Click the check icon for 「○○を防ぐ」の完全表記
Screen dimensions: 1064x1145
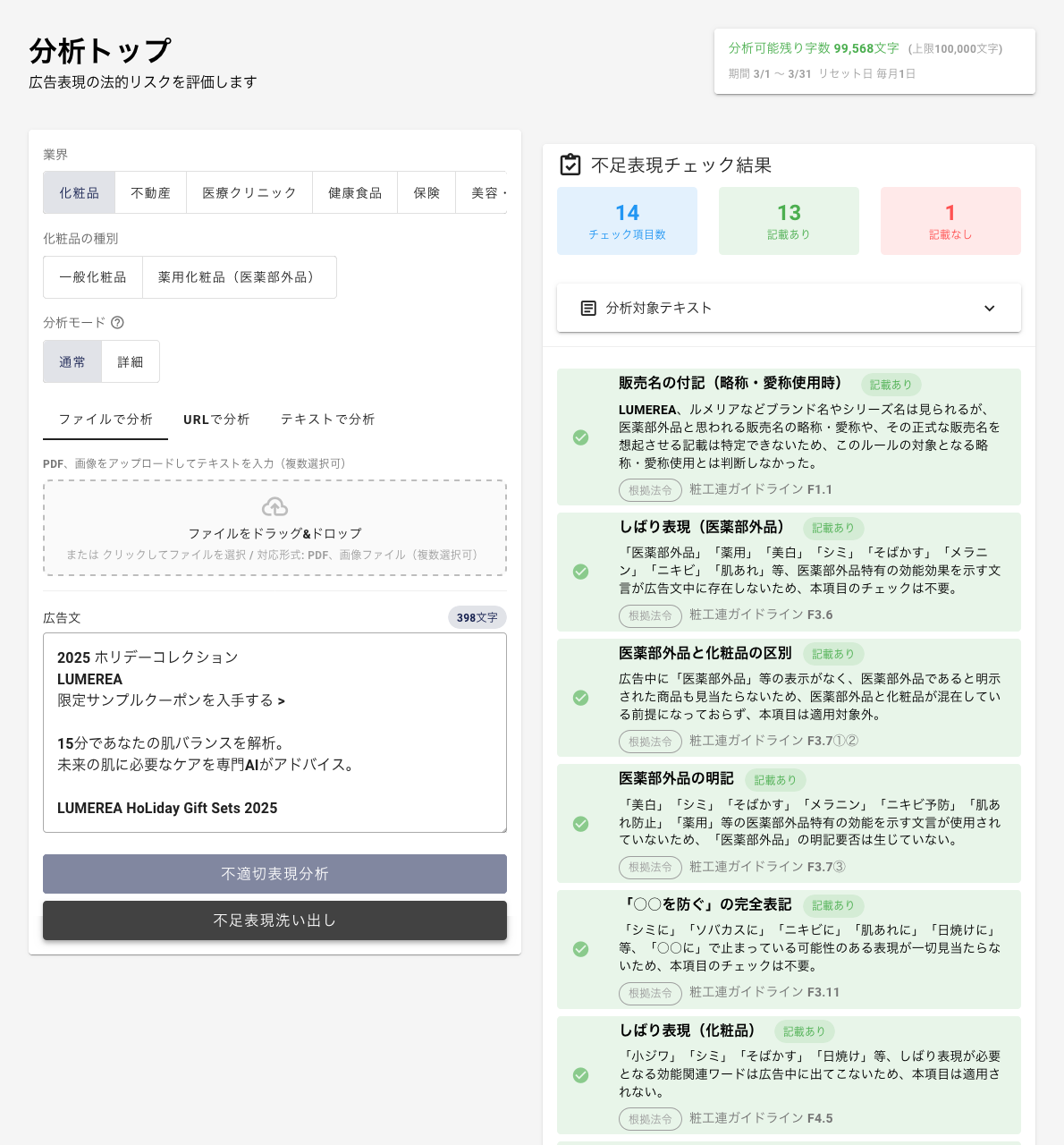coord(580,949)
